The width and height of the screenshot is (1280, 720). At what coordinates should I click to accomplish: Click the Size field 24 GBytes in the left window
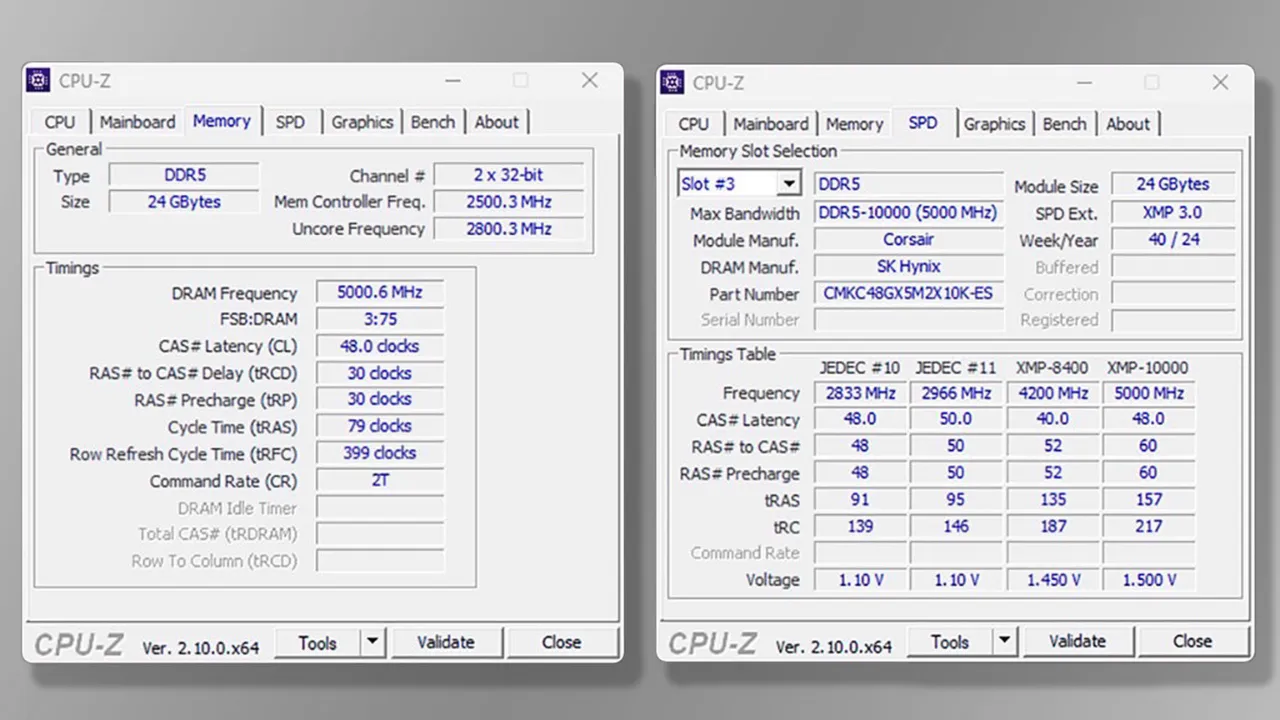pyautogui.click(x=184, y=202)
